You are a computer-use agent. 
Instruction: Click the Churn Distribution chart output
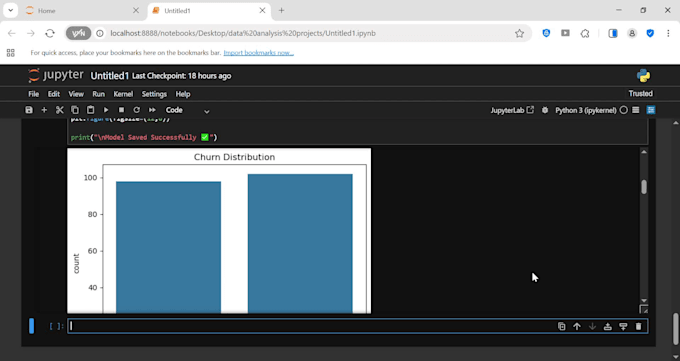pyautogui.click(x=219, y=230)
